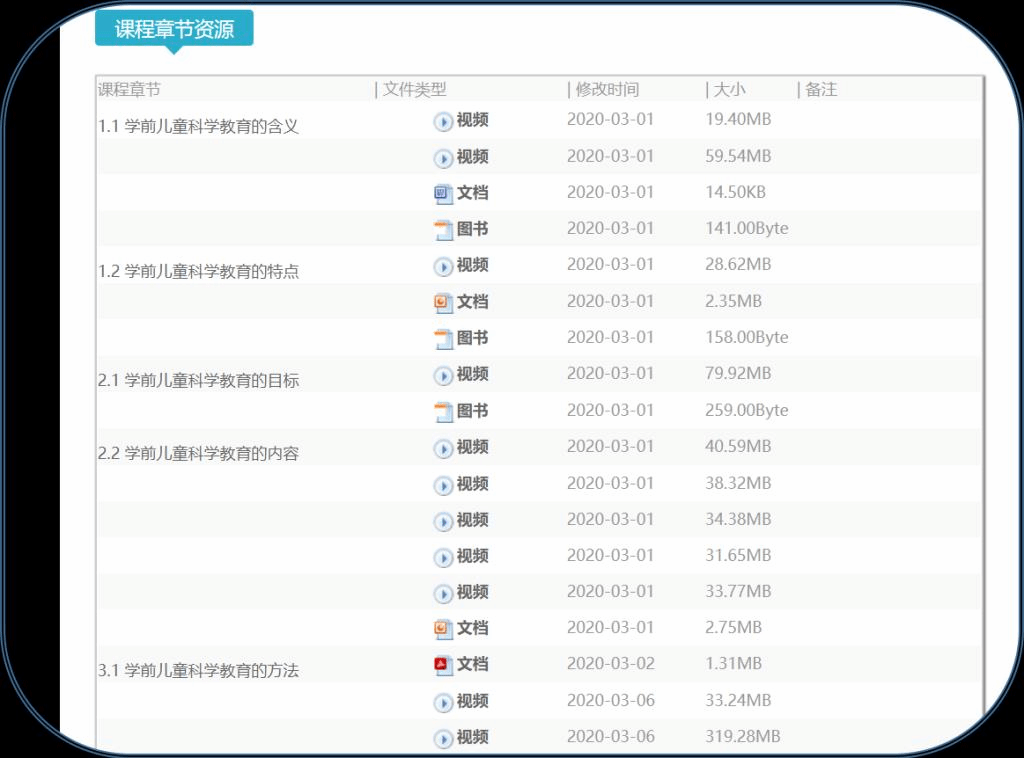Click the book icon in the 141.00Byte row
Image resolution: width=1024 pixels, height=758 pixels.
[x=443, y=230]
